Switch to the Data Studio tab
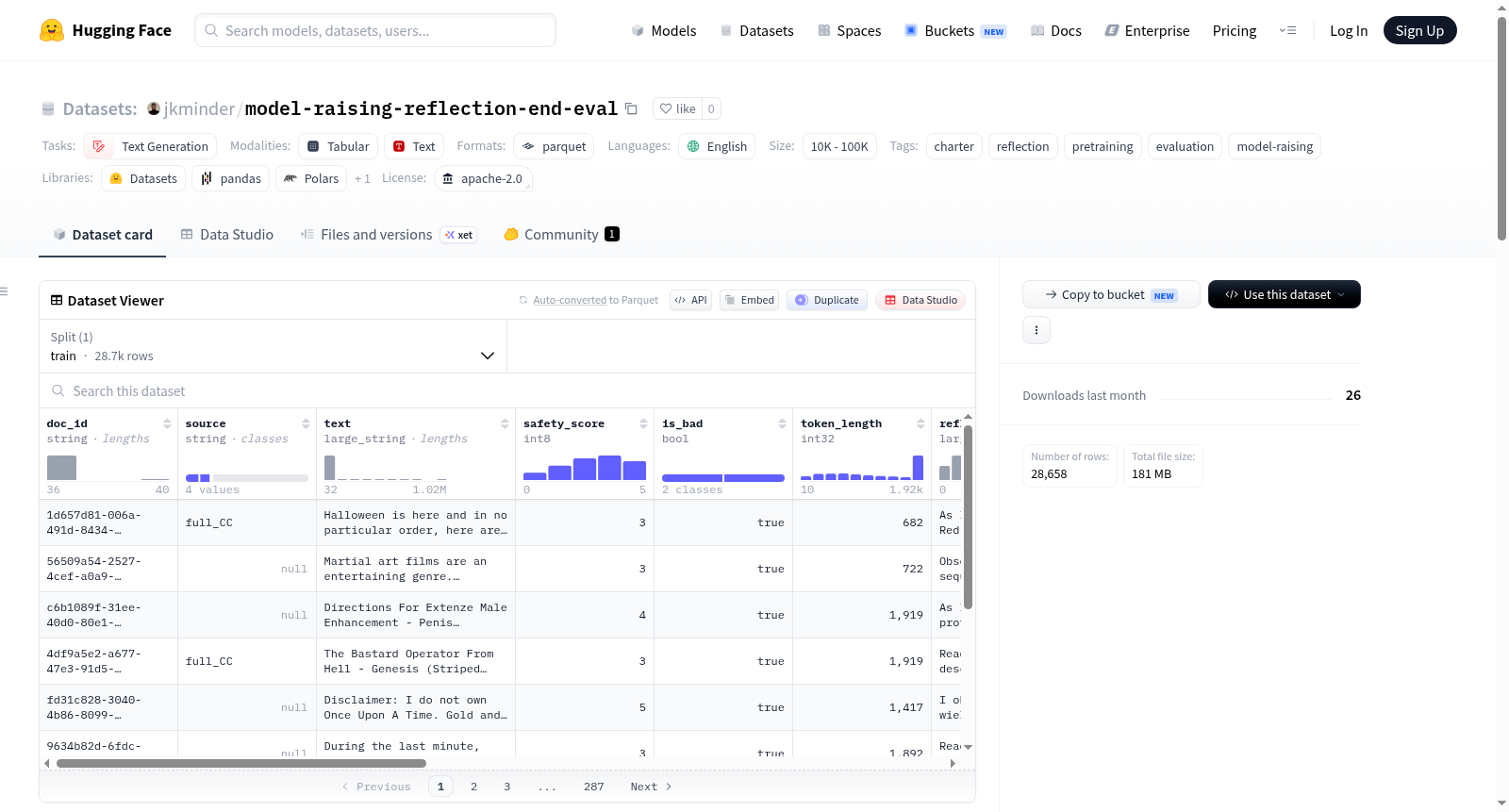 tap(227, 235)
